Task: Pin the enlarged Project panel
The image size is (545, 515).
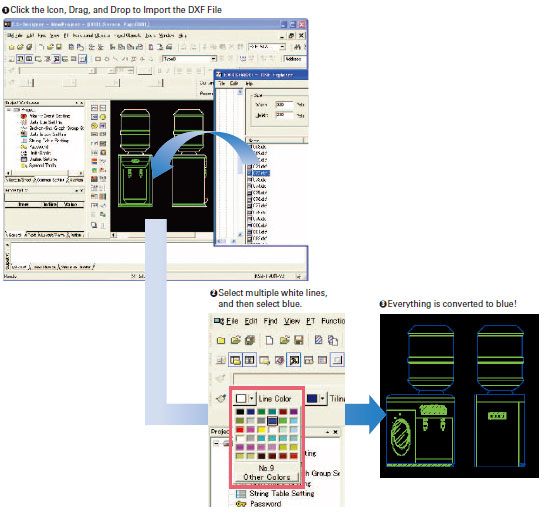Action: click(x=327, y=432)
